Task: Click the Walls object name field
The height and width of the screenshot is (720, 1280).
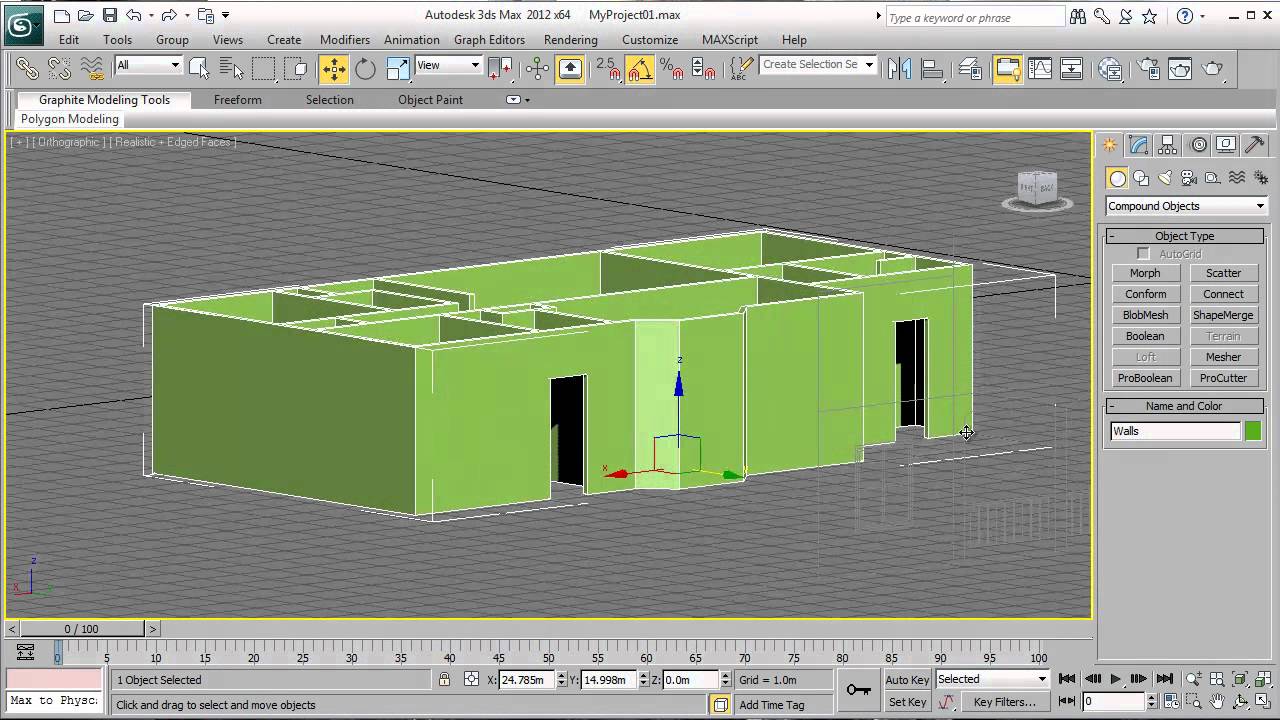Action: [1175, 431]
